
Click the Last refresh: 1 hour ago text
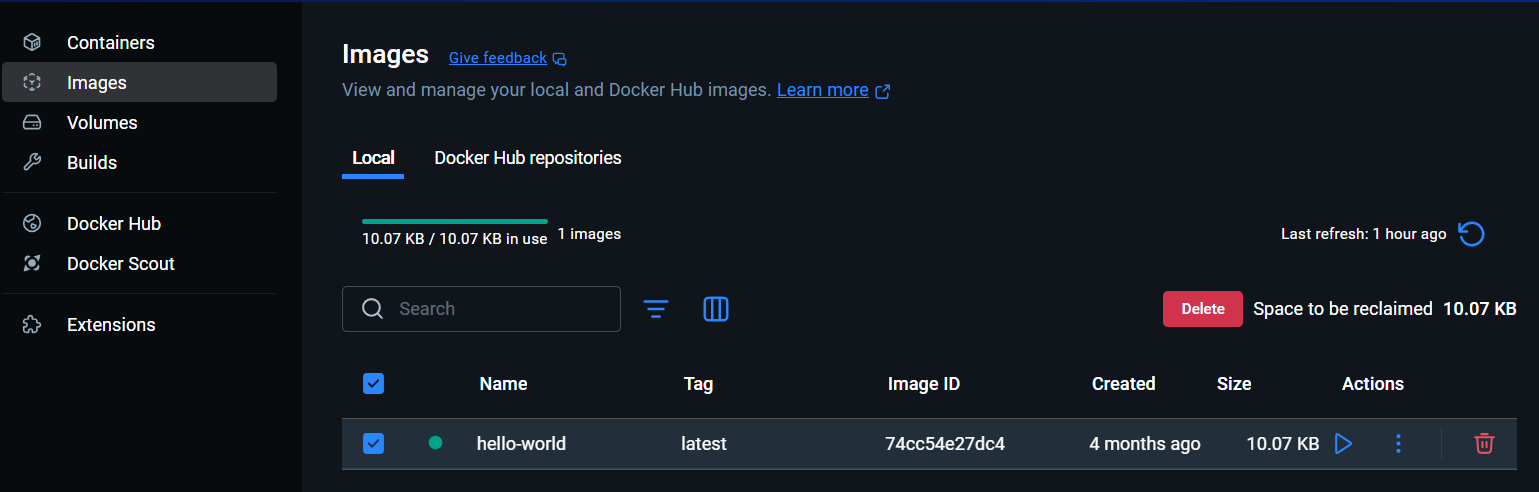click(x=1364, y=234)
